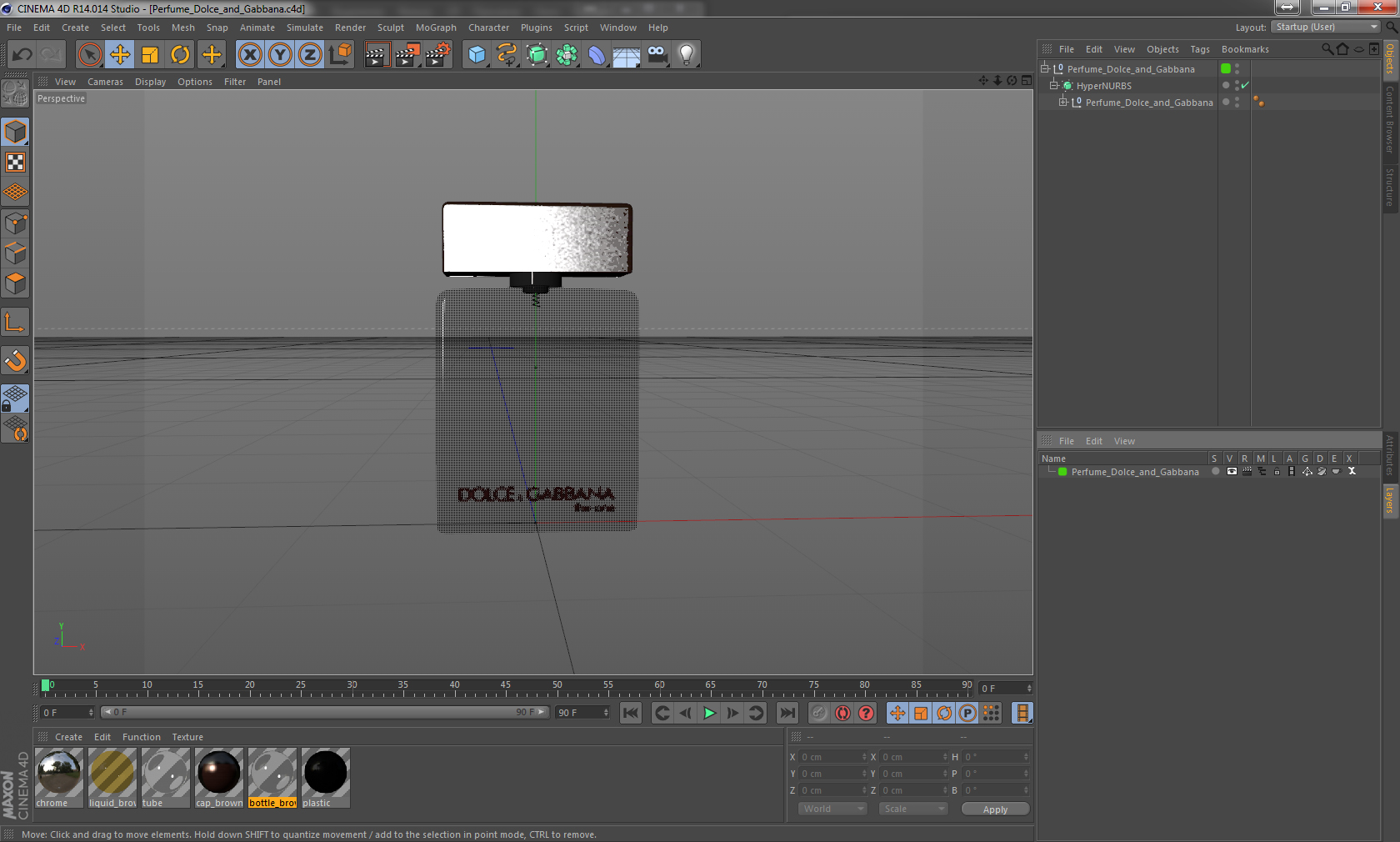
Task: Click the Apply button
Action: click(x=995, y=809)
